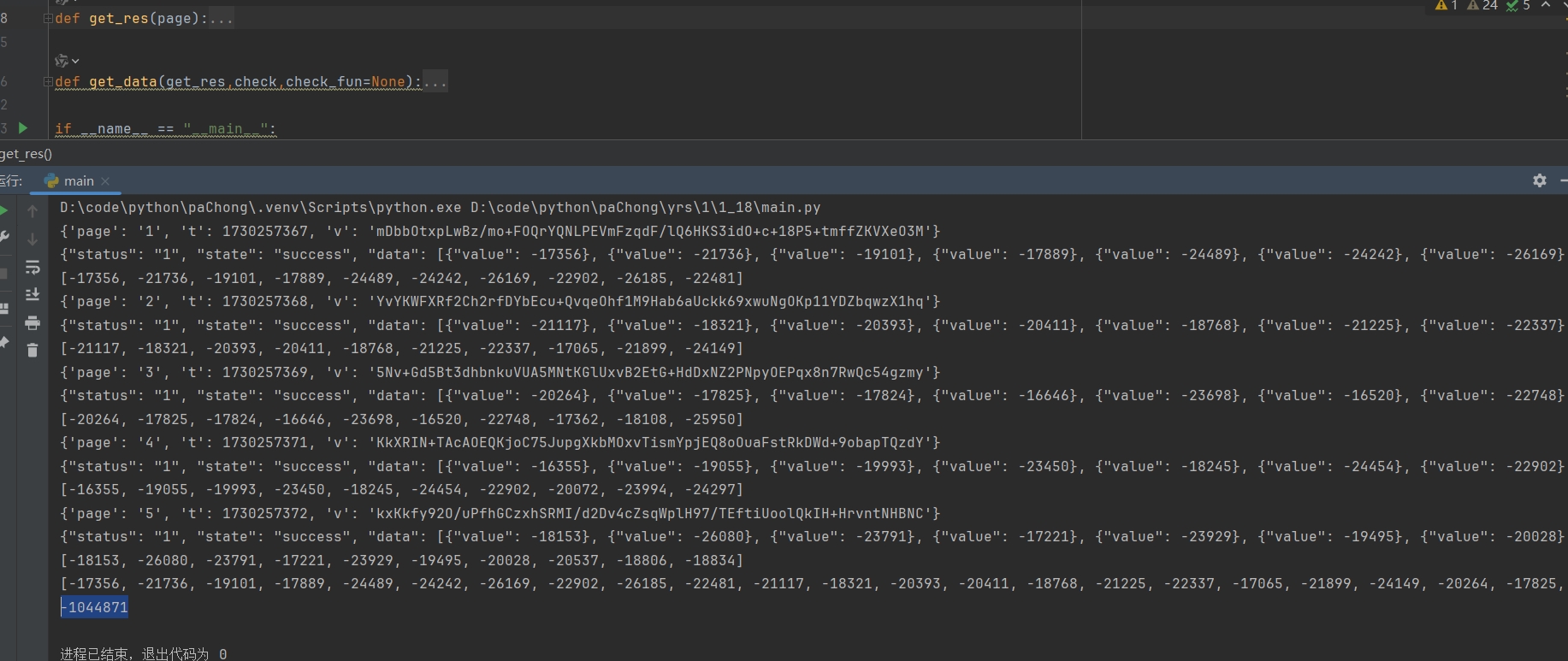Click the down arrow stack trace icon
1568x661 pixels.
(x=33, y=239)
